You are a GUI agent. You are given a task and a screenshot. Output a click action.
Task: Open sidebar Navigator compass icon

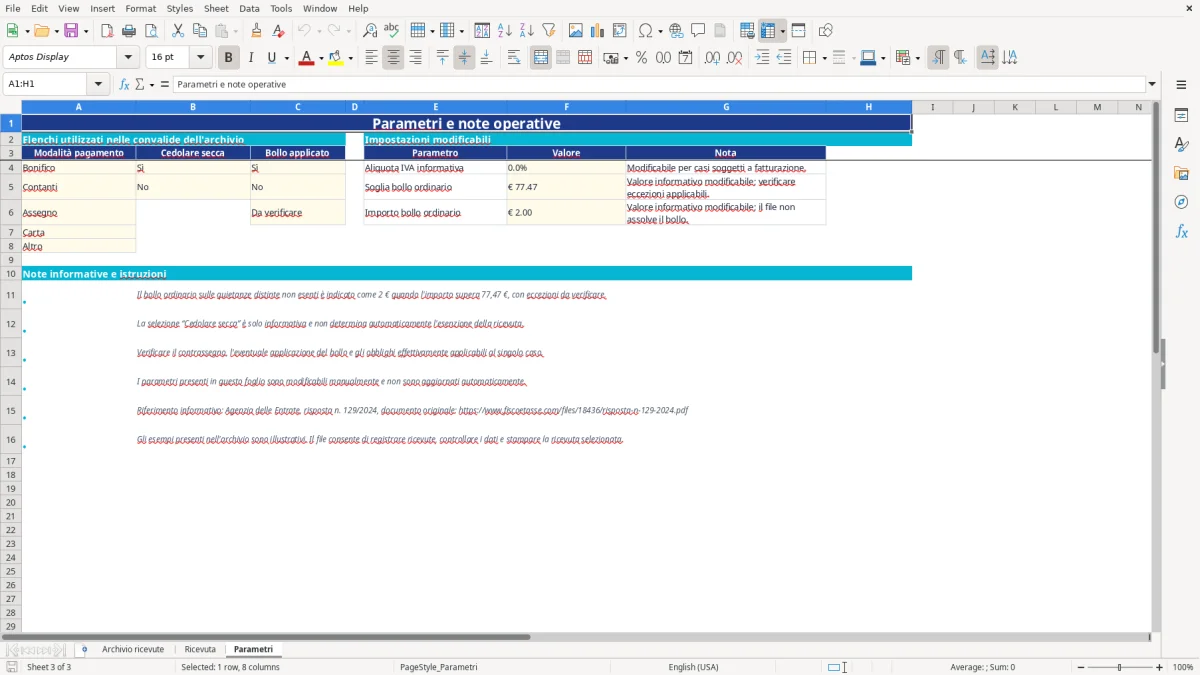pyautogui.click(x=1181, y=202)
